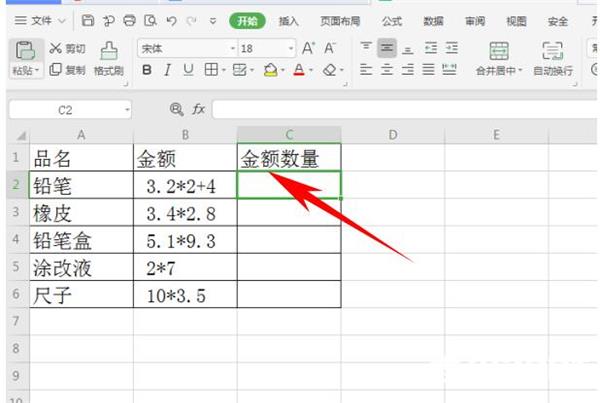Image resolution: width=600 pixels, height=403 pixels.
Task: Open the borders dropdown arrow
Action: click(x=223, y=70)
